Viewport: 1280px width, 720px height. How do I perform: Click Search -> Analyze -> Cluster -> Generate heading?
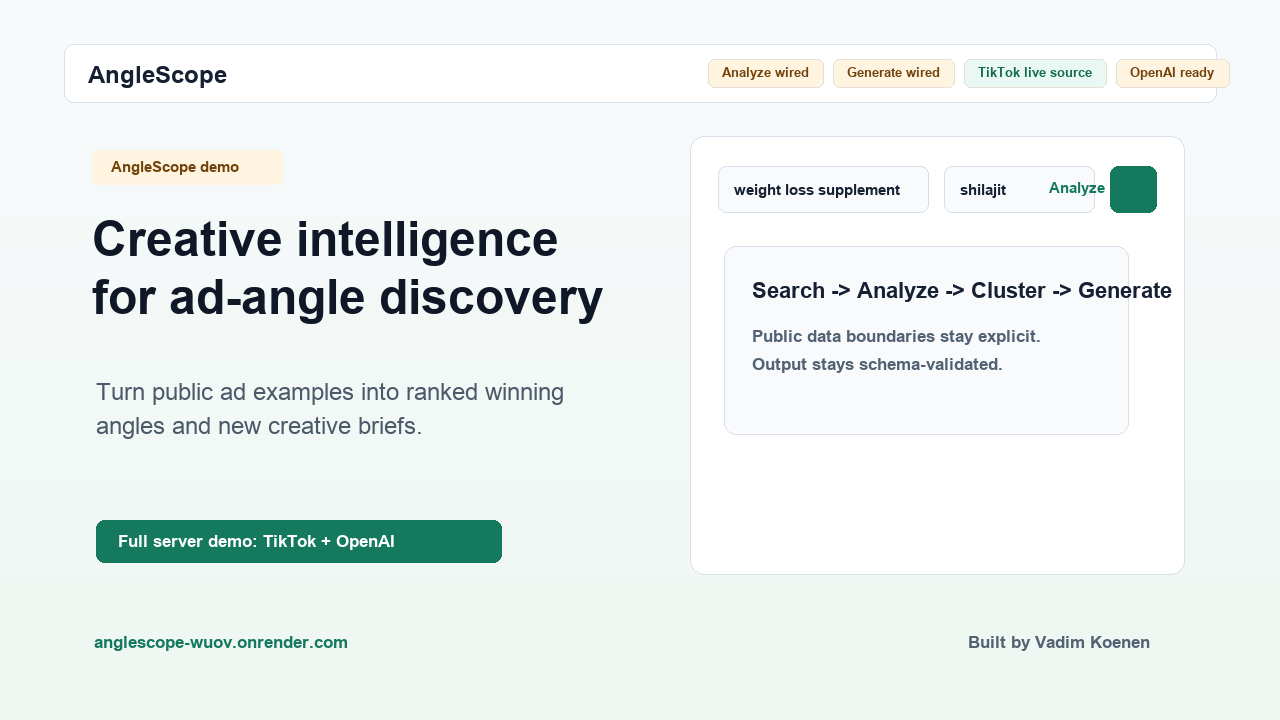(x=962, y=291)
